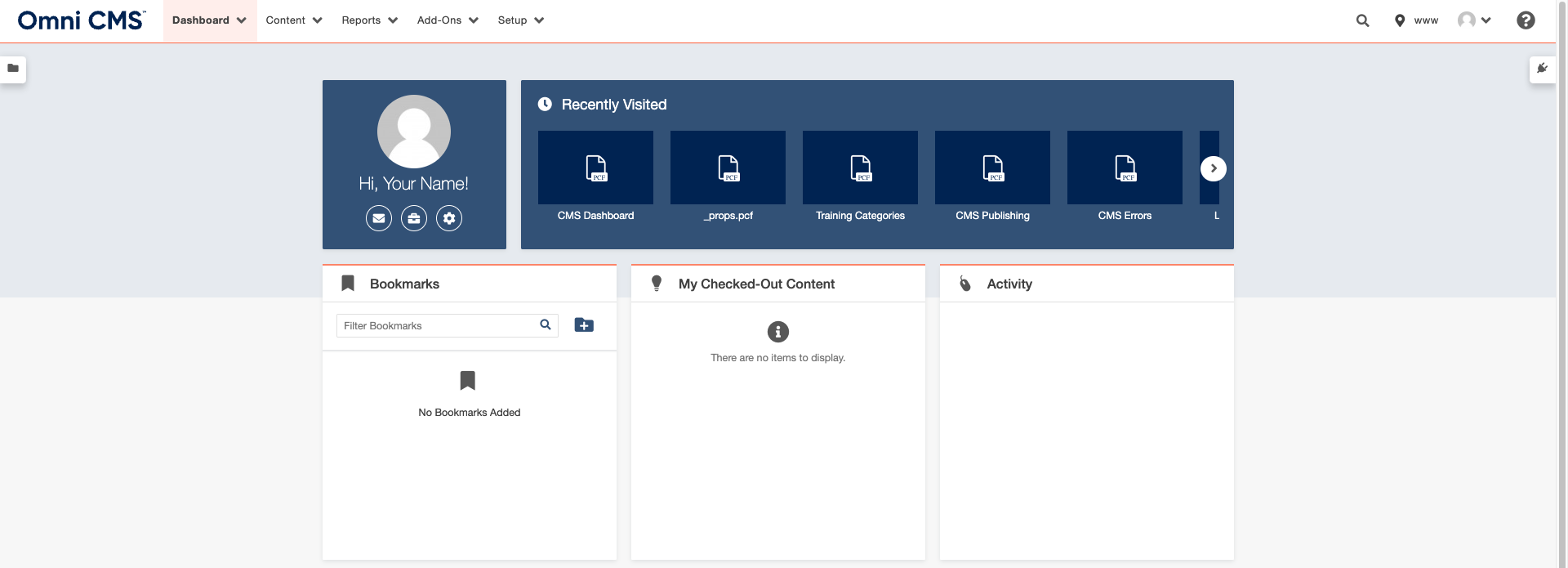The height and width of the screenshot is (568, 1568).
Task: Click the www site link
Action: tap(1426, 20)
